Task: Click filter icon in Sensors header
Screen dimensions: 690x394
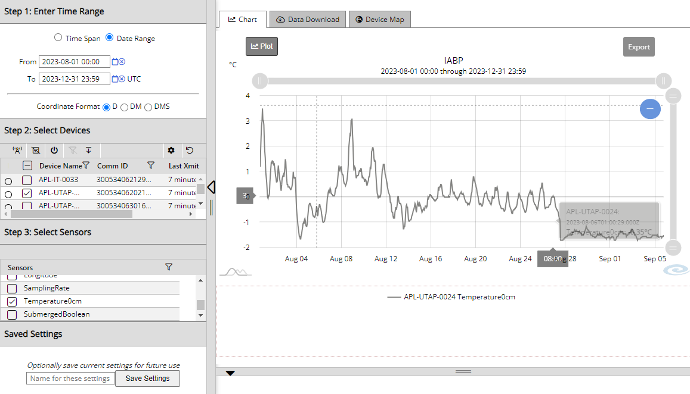Action: (169, 267)
